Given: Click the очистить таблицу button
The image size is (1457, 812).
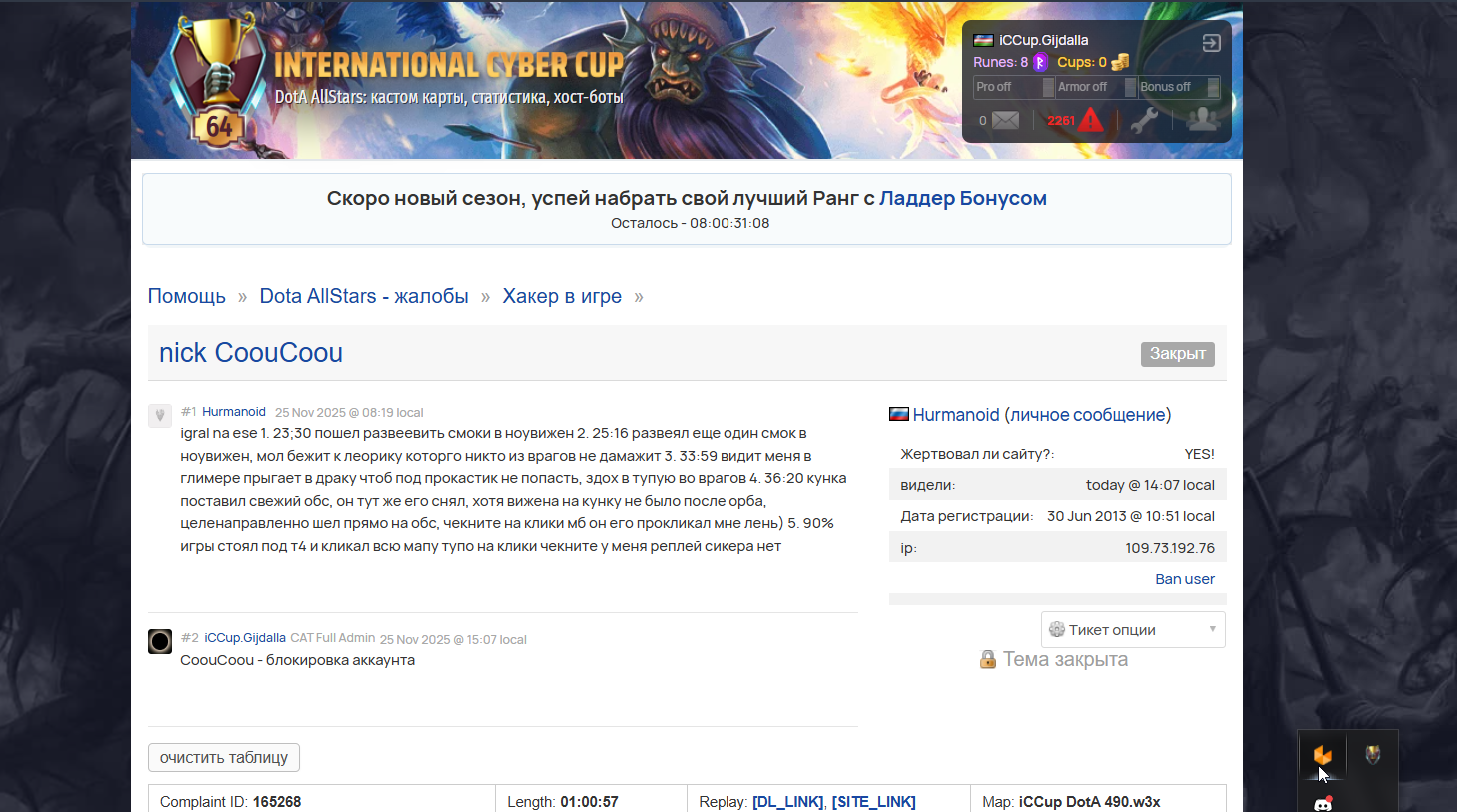Looking at the screenshot, I should [224, 758].
